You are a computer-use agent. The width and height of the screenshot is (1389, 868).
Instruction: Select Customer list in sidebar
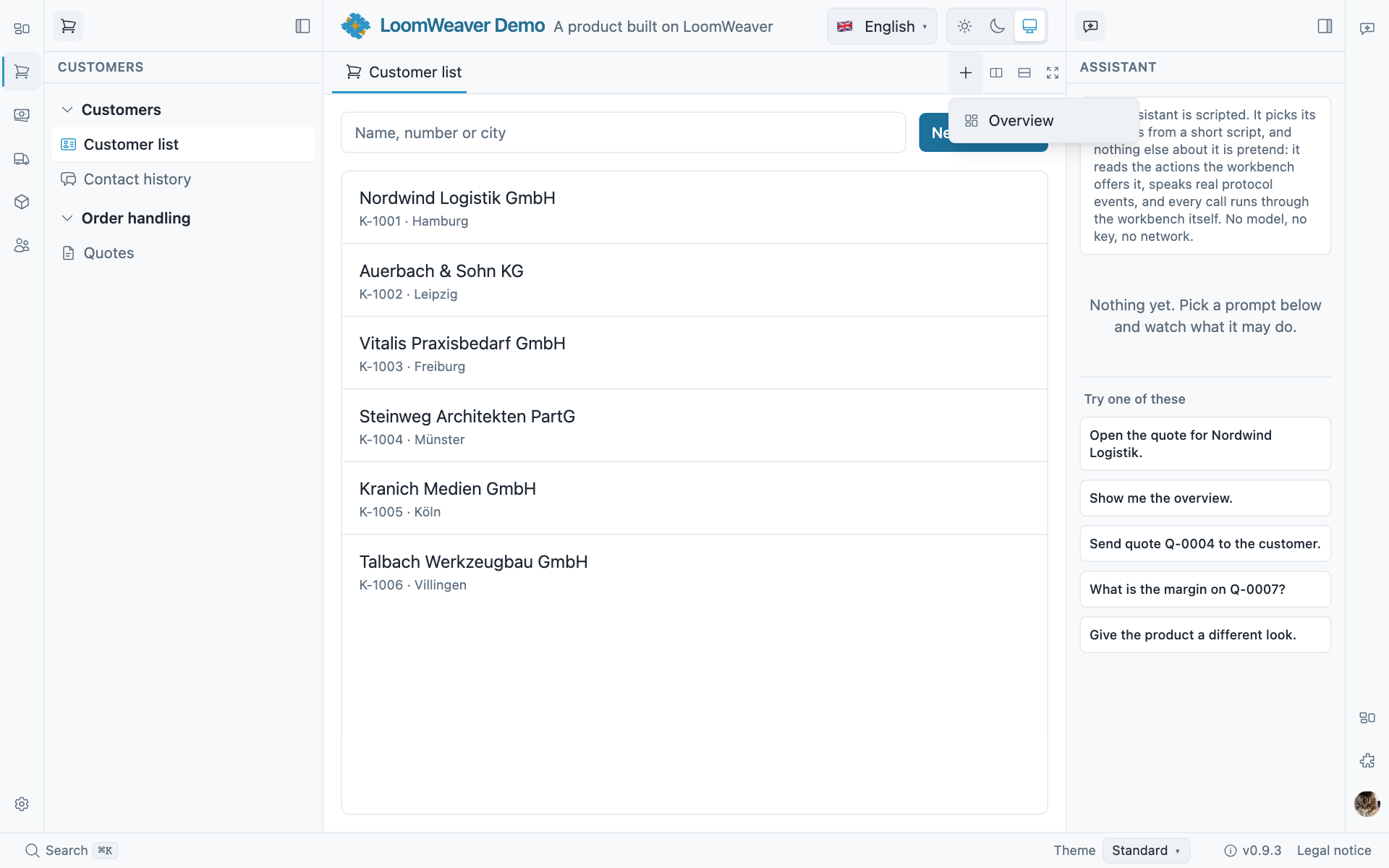(x=183, y=144)
